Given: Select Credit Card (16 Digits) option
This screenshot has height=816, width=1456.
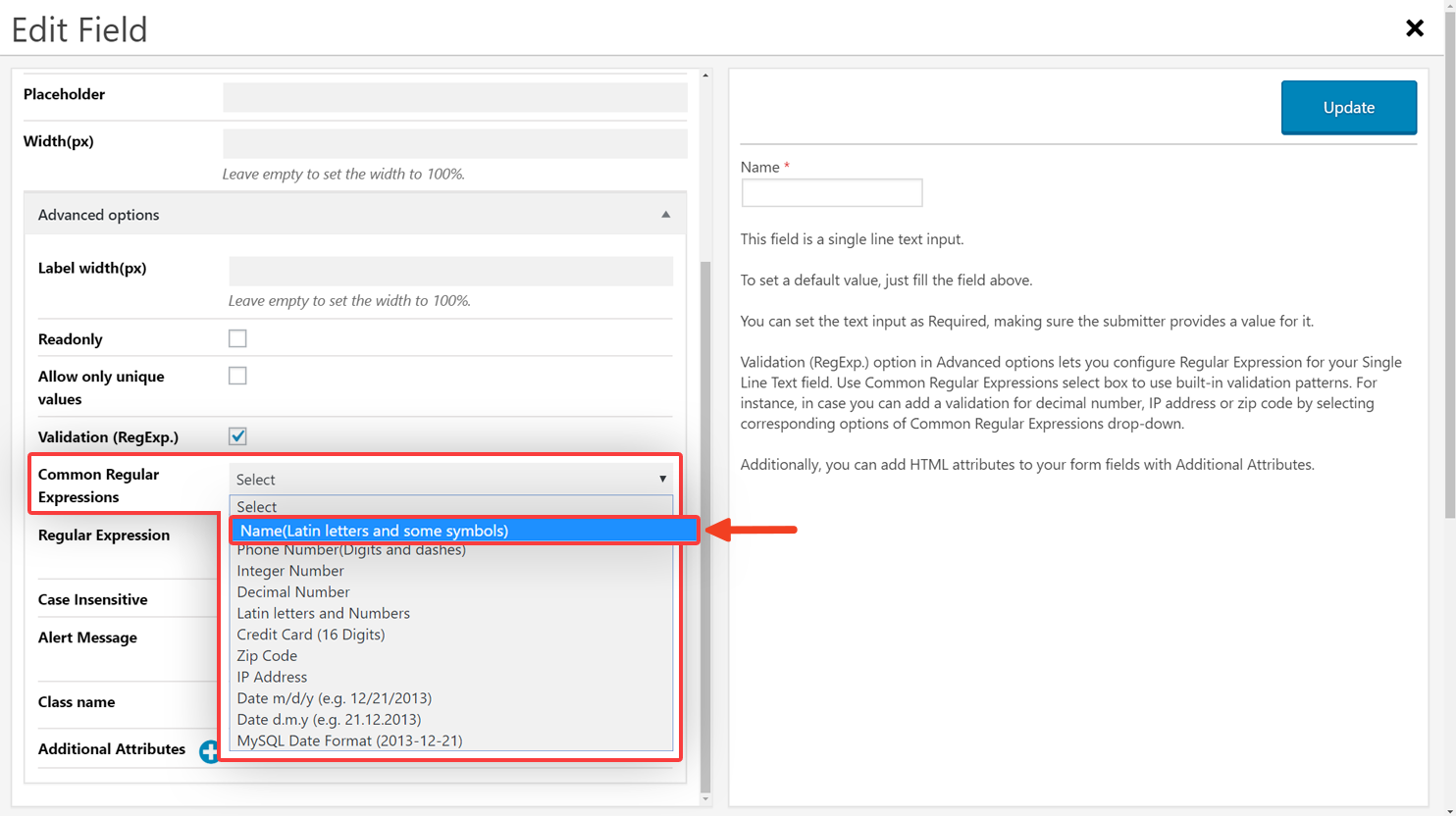Looking at the screenshot, I should coord(450,635).
